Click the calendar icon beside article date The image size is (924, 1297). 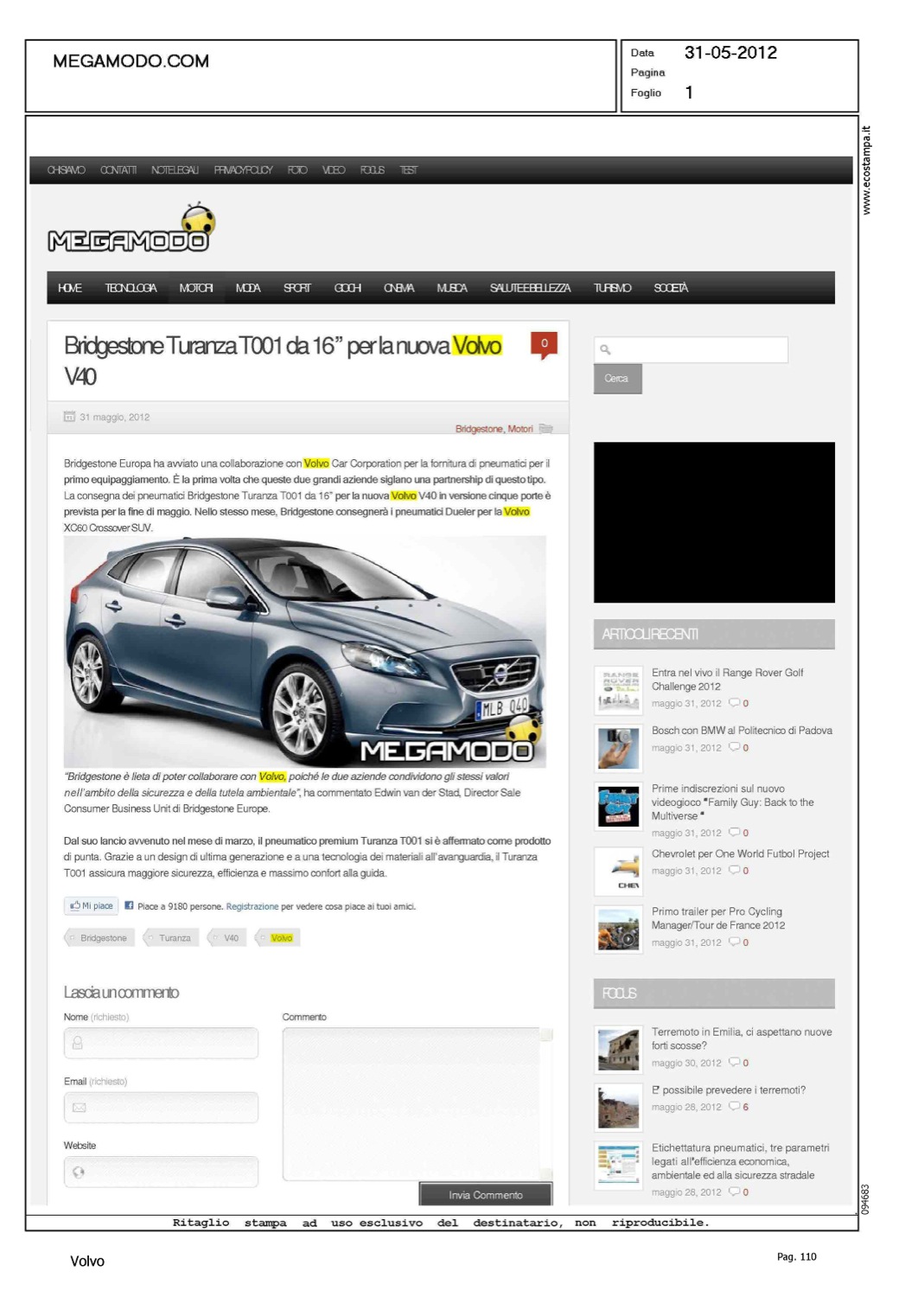point(69,417)
